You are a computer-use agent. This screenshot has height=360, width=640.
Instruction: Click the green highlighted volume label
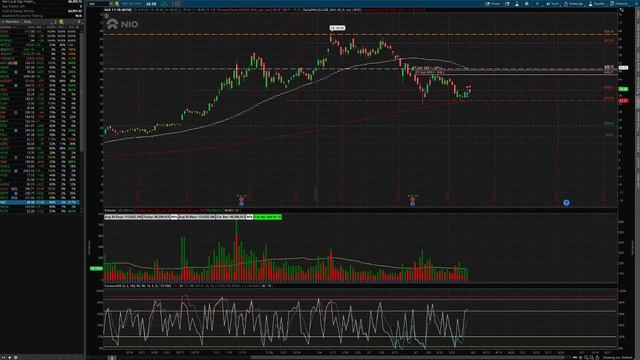point(268,217)
